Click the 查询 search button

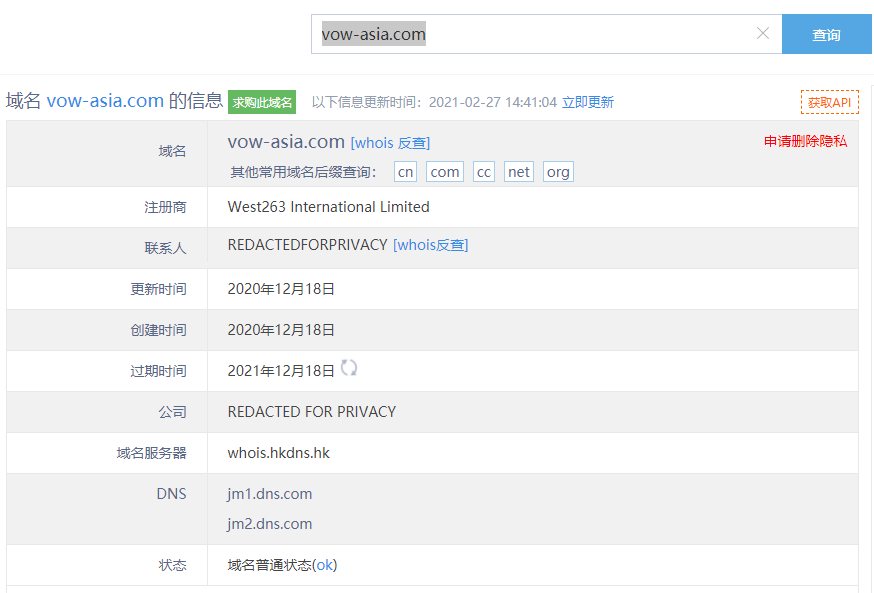[x=826, y=35]
